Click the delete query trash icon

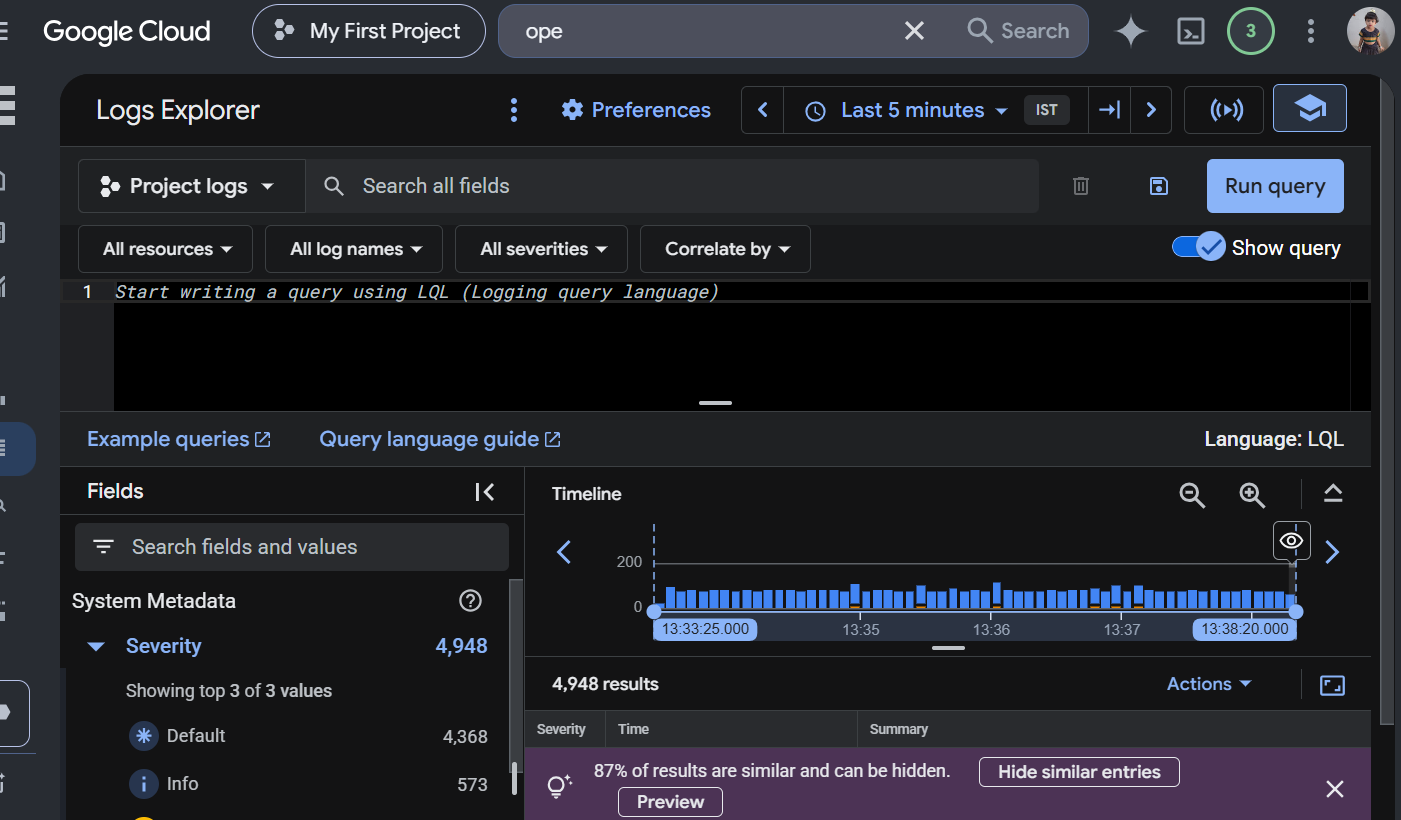pos(1081,186)
